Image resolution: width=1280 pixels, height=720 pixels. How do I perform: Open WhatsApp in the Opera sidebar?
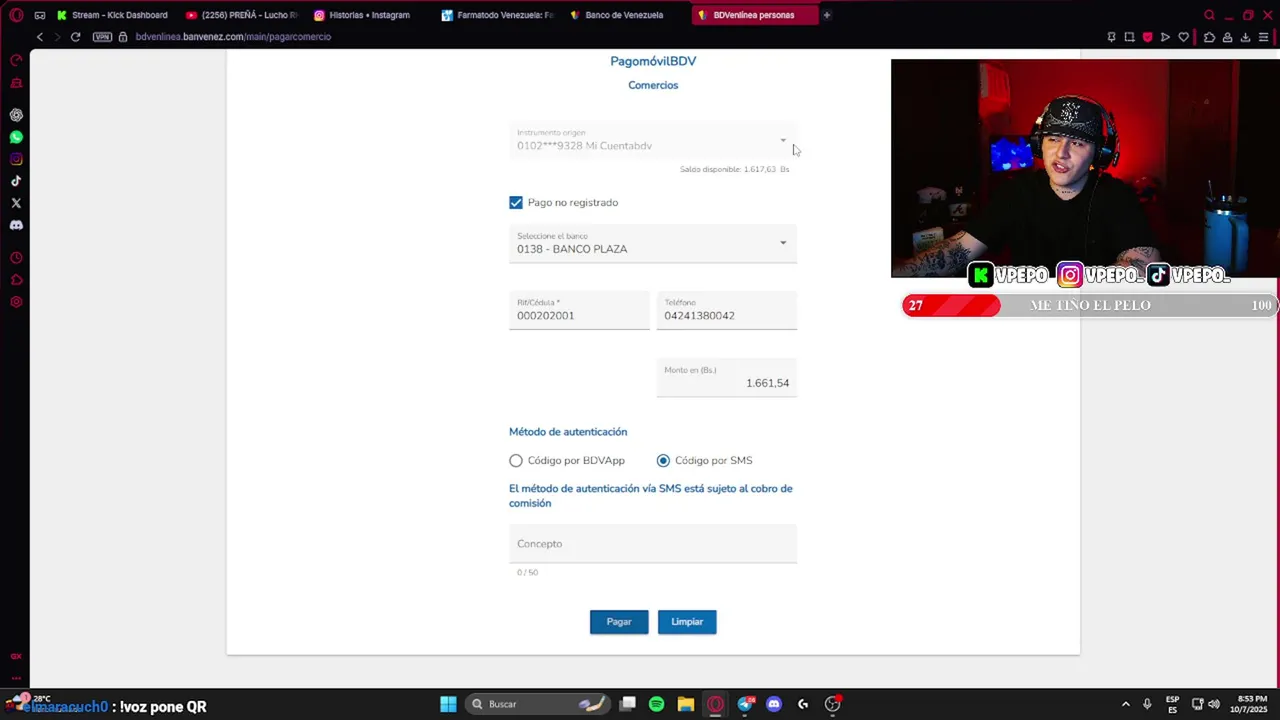(16, 137)
